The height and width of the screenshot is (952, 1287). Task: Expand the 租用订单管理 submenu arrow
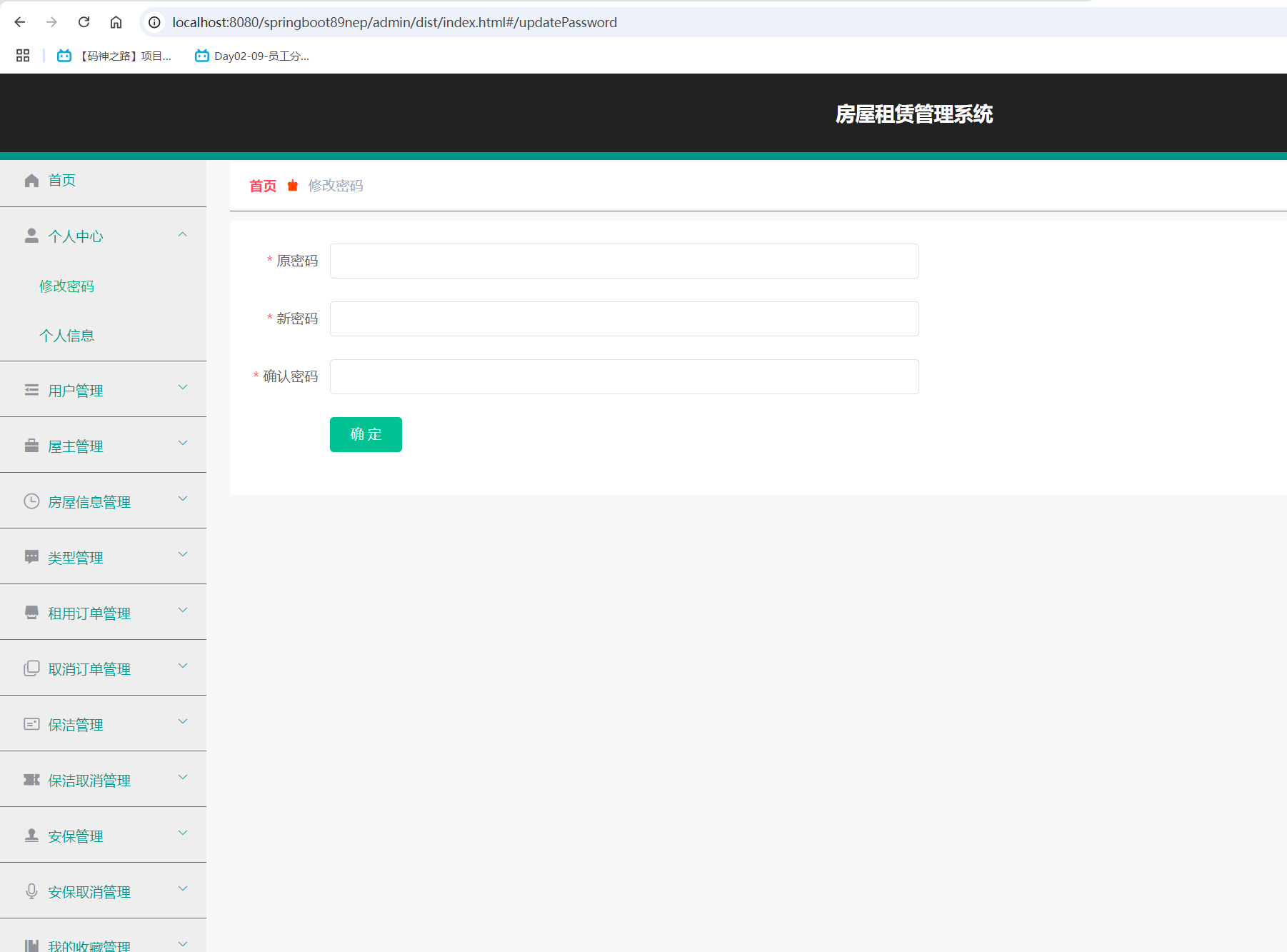click(x=183, y=611)
